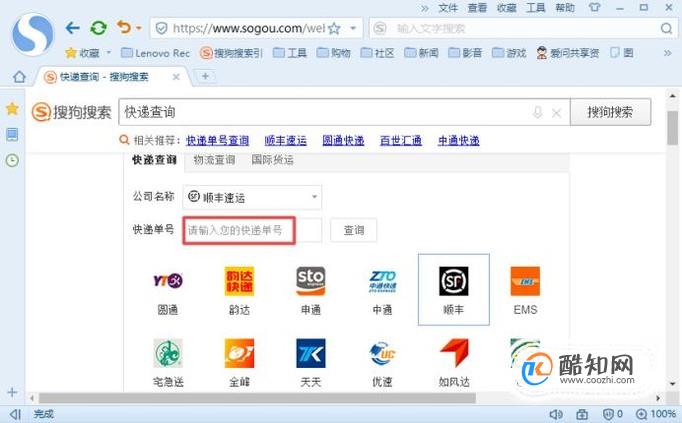Open the 爱问共享资 bookmark
Viewport: 682px width, 423px height.
click(568, 53)
